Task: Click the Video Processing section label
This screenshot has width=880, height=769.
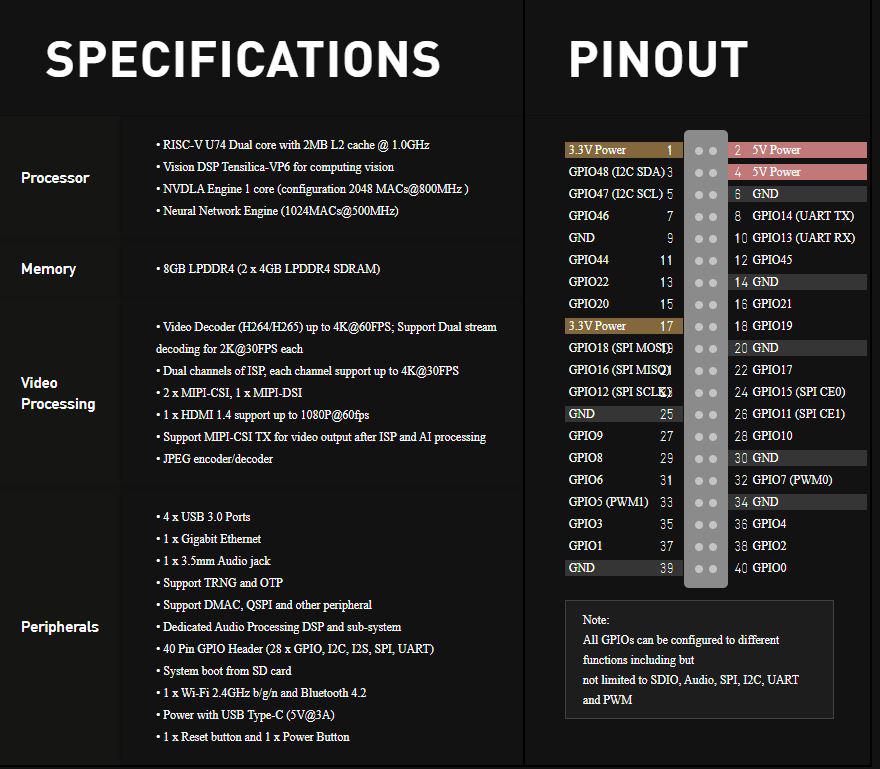Action: pos(58,393)
